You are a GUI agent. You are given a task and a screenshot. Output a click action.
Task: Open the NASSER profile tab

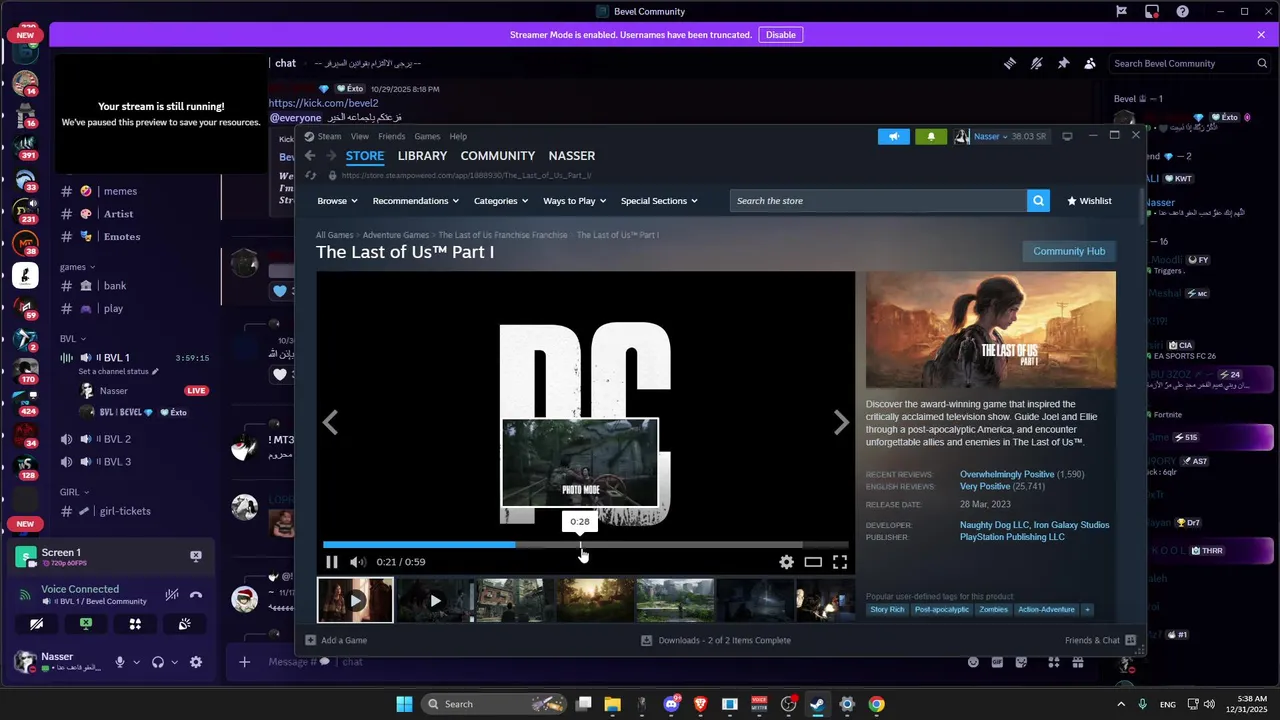(x=572, y=156)
